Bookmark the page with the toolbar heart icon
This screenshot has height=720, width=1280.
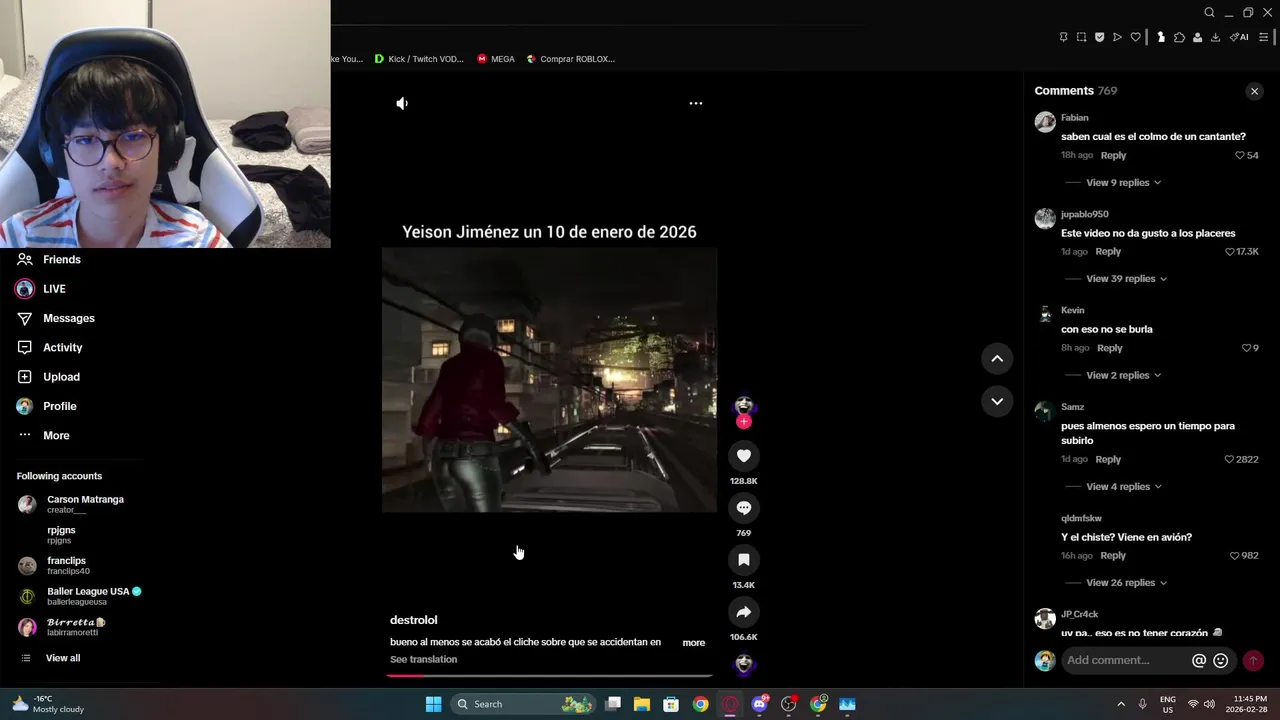point(1135,37)
